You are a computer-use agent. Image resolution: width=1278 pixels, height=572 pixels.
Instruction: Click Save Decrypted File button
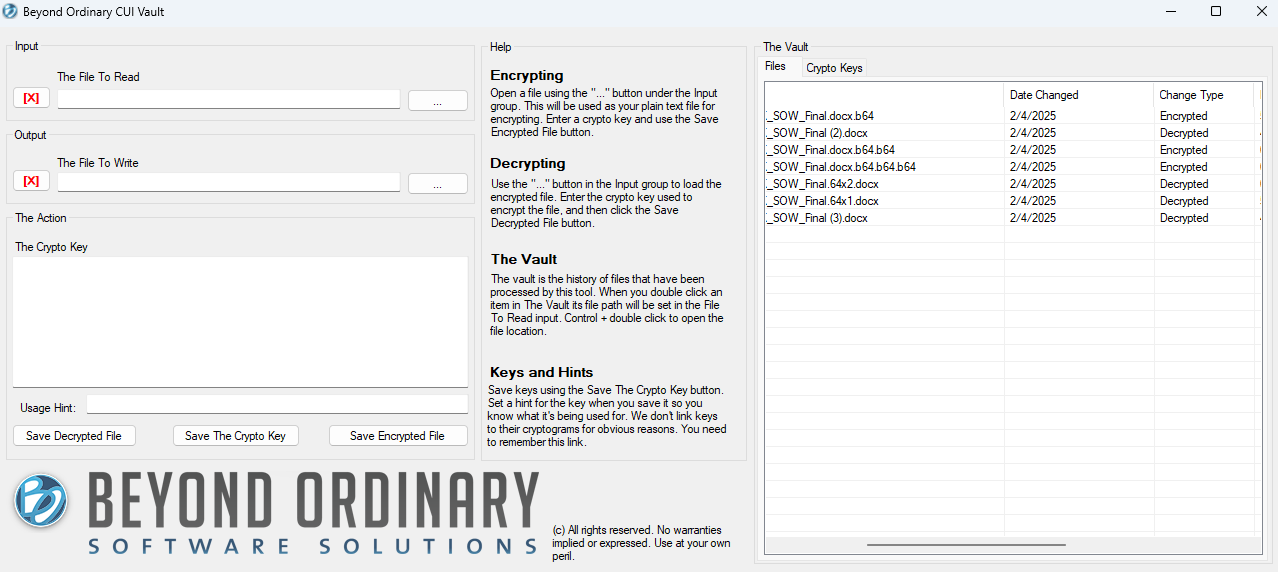74,436
